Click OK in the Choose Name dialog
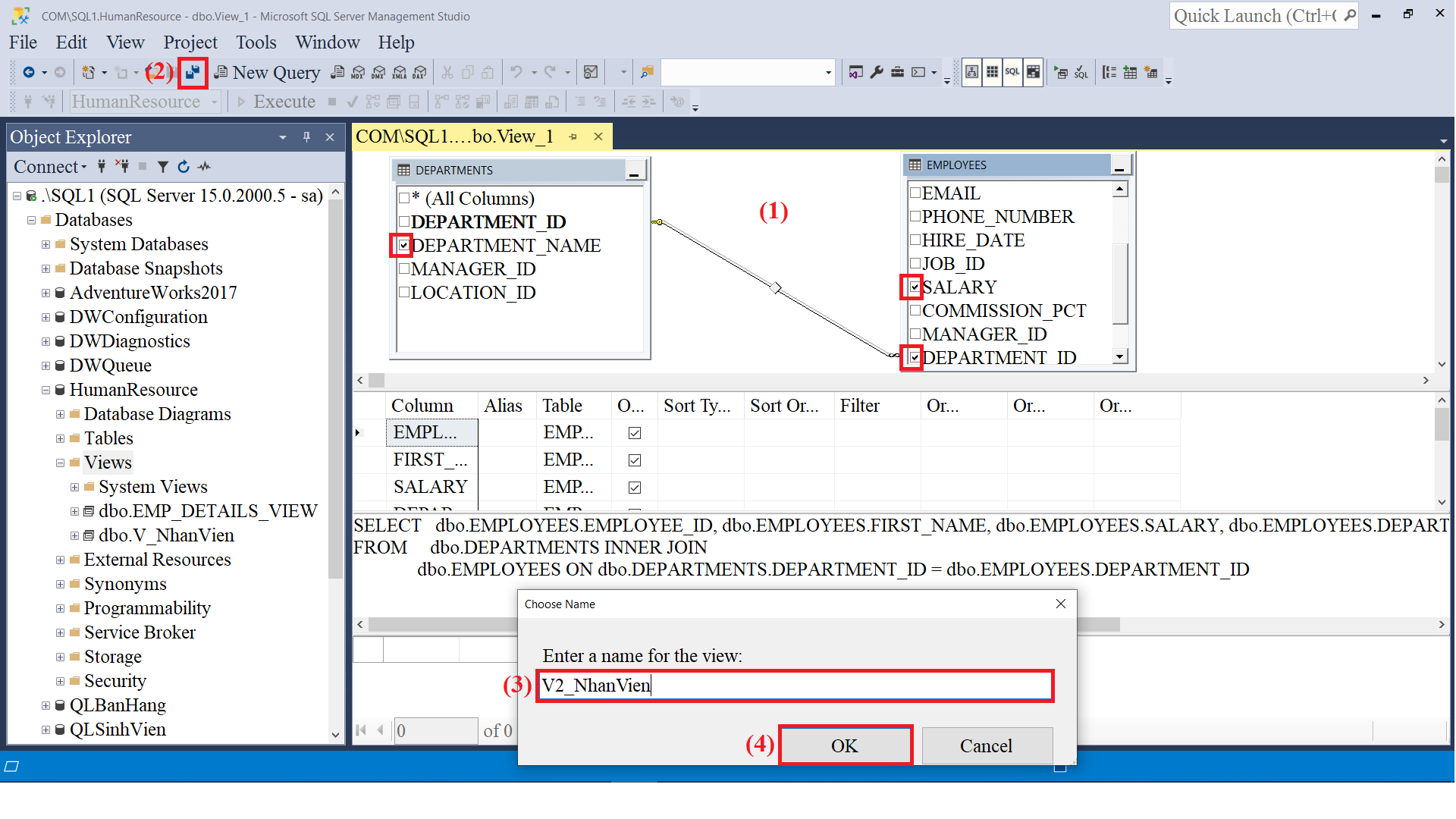Screen dimensions: 1456x819 pos(845,745)
